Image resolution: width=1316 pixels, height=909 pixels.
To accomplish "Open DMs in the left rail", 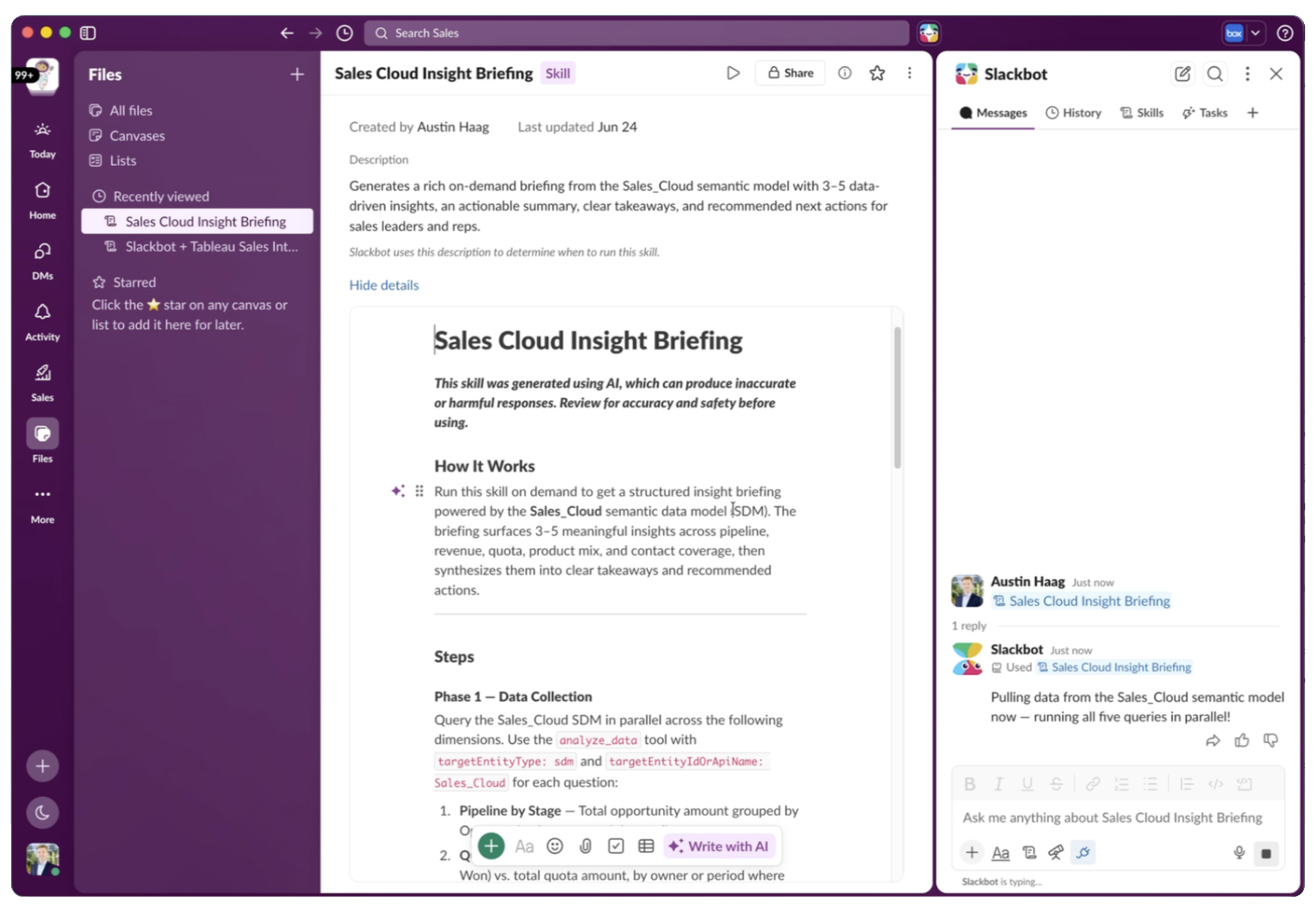I will click(42, 261).
